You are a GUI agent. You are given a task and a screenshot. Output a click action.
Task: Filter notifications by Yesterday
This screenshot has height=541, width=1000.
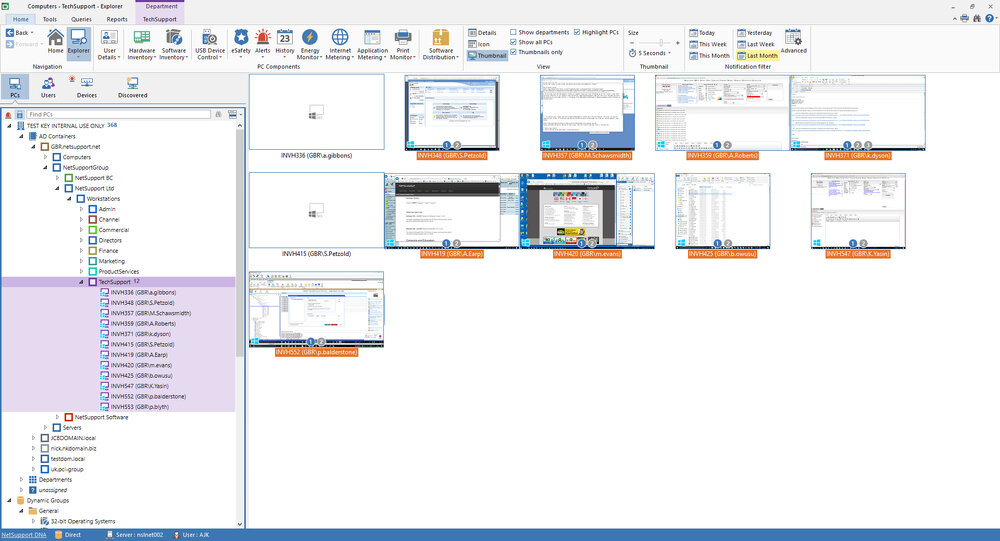tap(754, 33)
